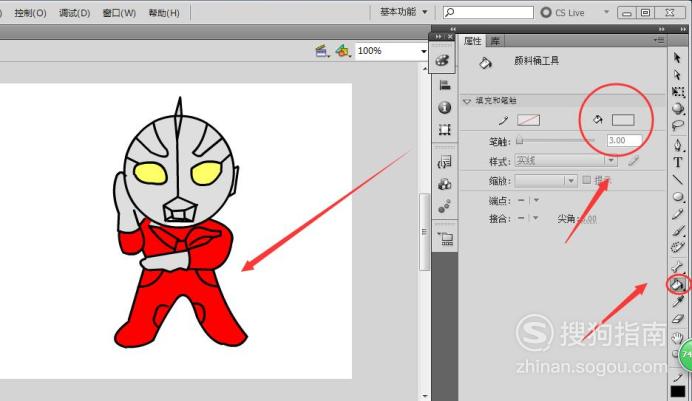Viewport: 692px width, 401px height.
Task: Click the stroke width 3.00 field
Action: [x=624, y=140]
